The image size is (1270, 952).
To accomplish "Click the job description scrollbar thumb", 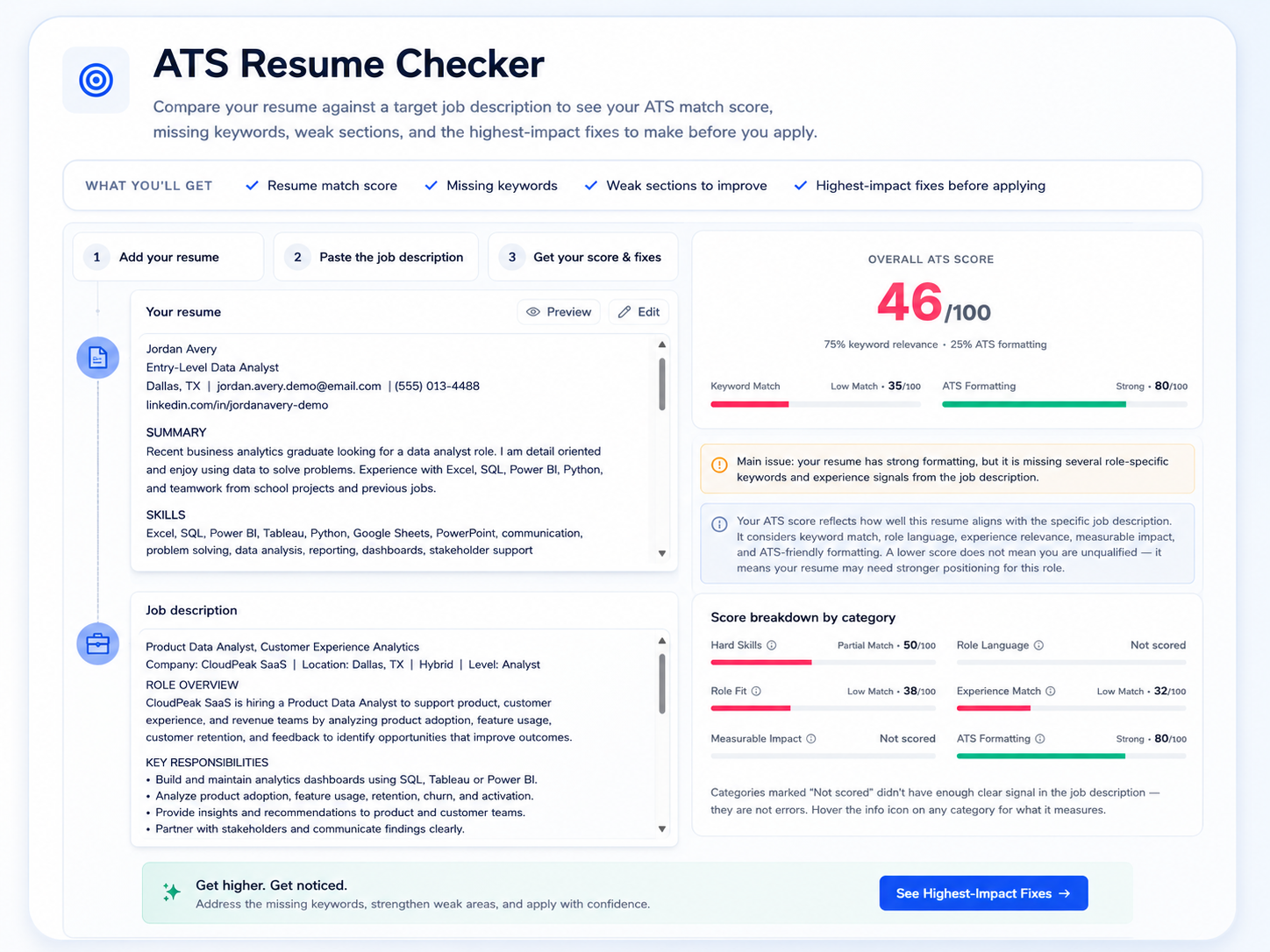I will click(x=662, y=683).
